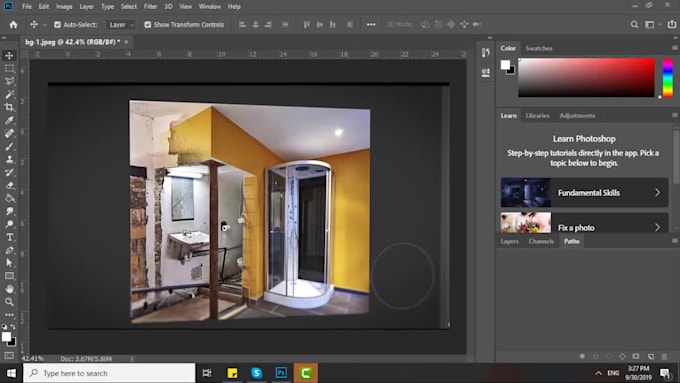680x383 pixels.
Task: Open the Properties panel icon
Action: (x=486, y=72)
